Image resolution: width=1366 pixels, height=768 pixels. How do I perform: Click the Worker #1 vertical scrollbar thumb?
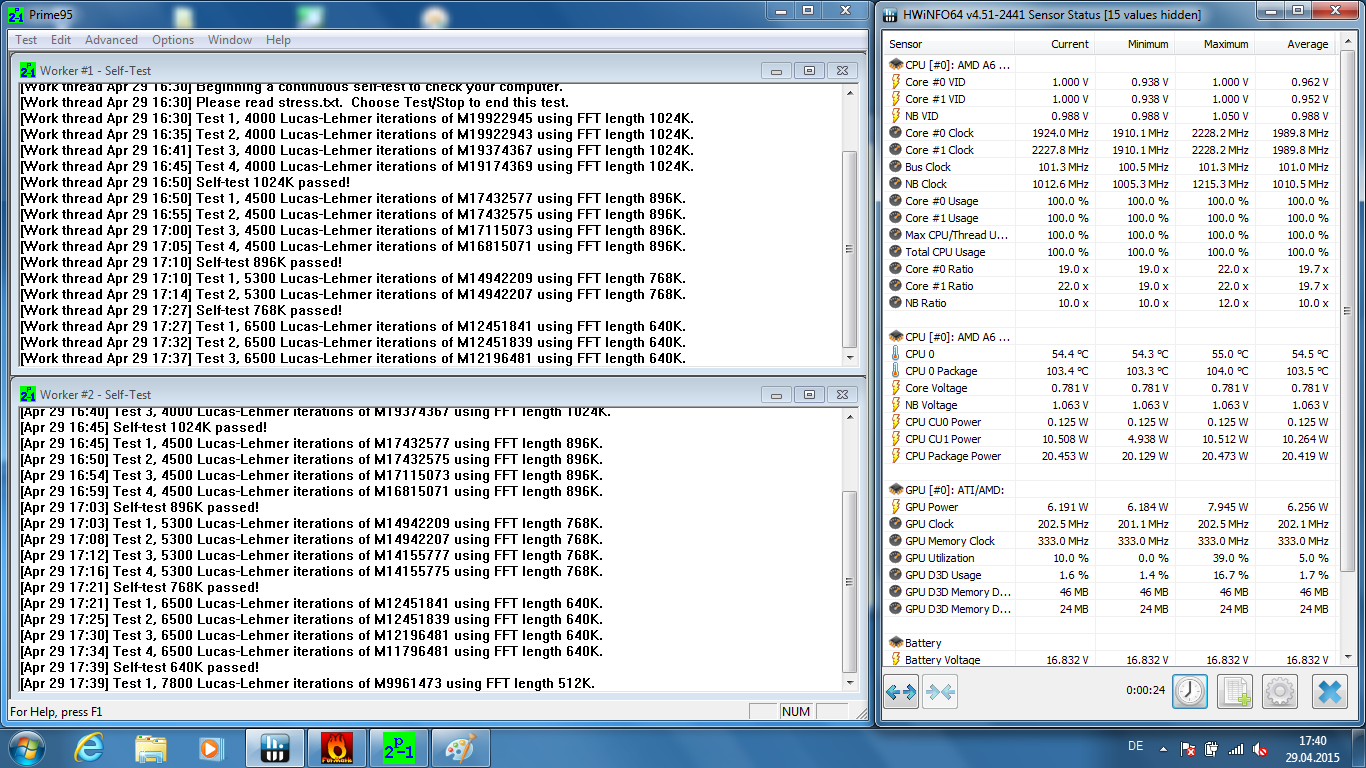click(x=850, y=248)
